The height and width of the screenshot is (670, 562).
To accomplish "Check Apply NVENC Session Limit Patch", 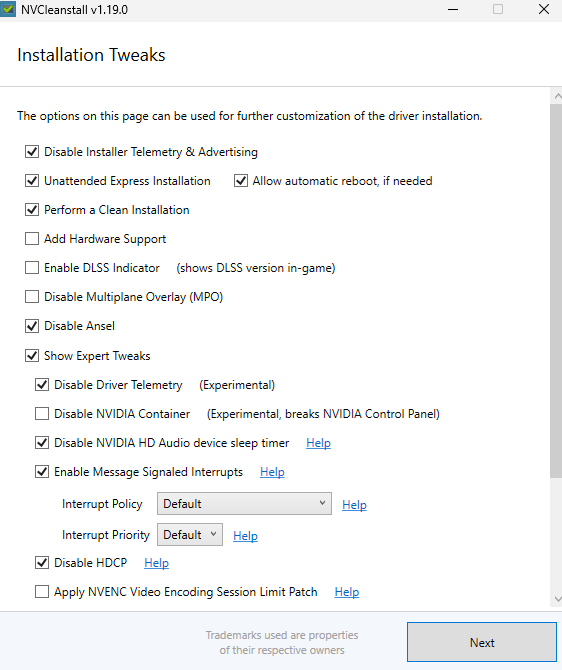I will pyautogui.click(x=42, y=592).
